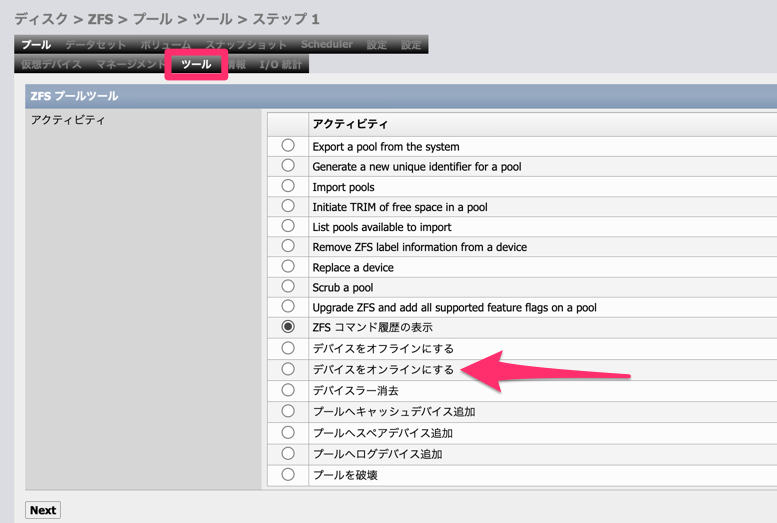Image resolution: width=777 pixels, height=523 pixels.
Task: Select the 'Scrub a pool' radio button
Action: [x=288, y=287]
